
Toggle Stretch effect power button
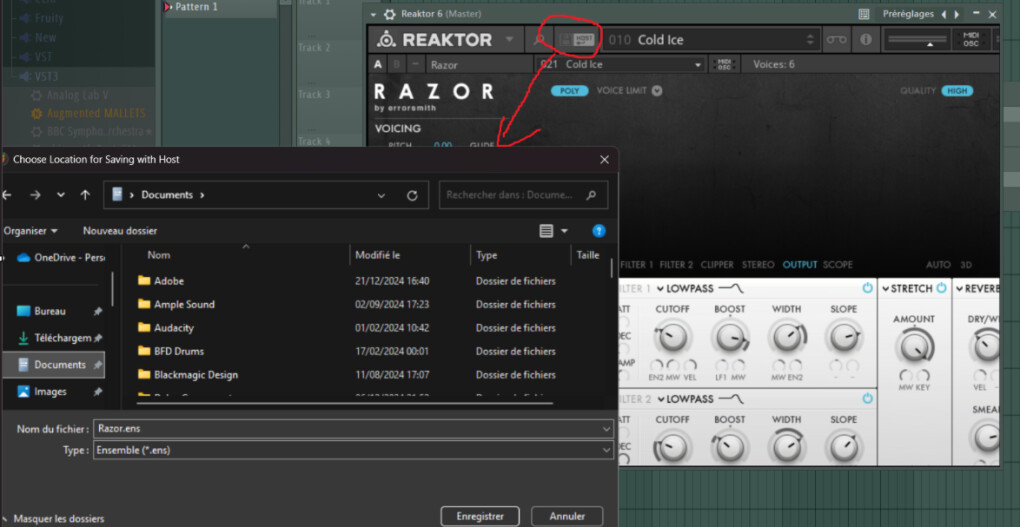941,288
